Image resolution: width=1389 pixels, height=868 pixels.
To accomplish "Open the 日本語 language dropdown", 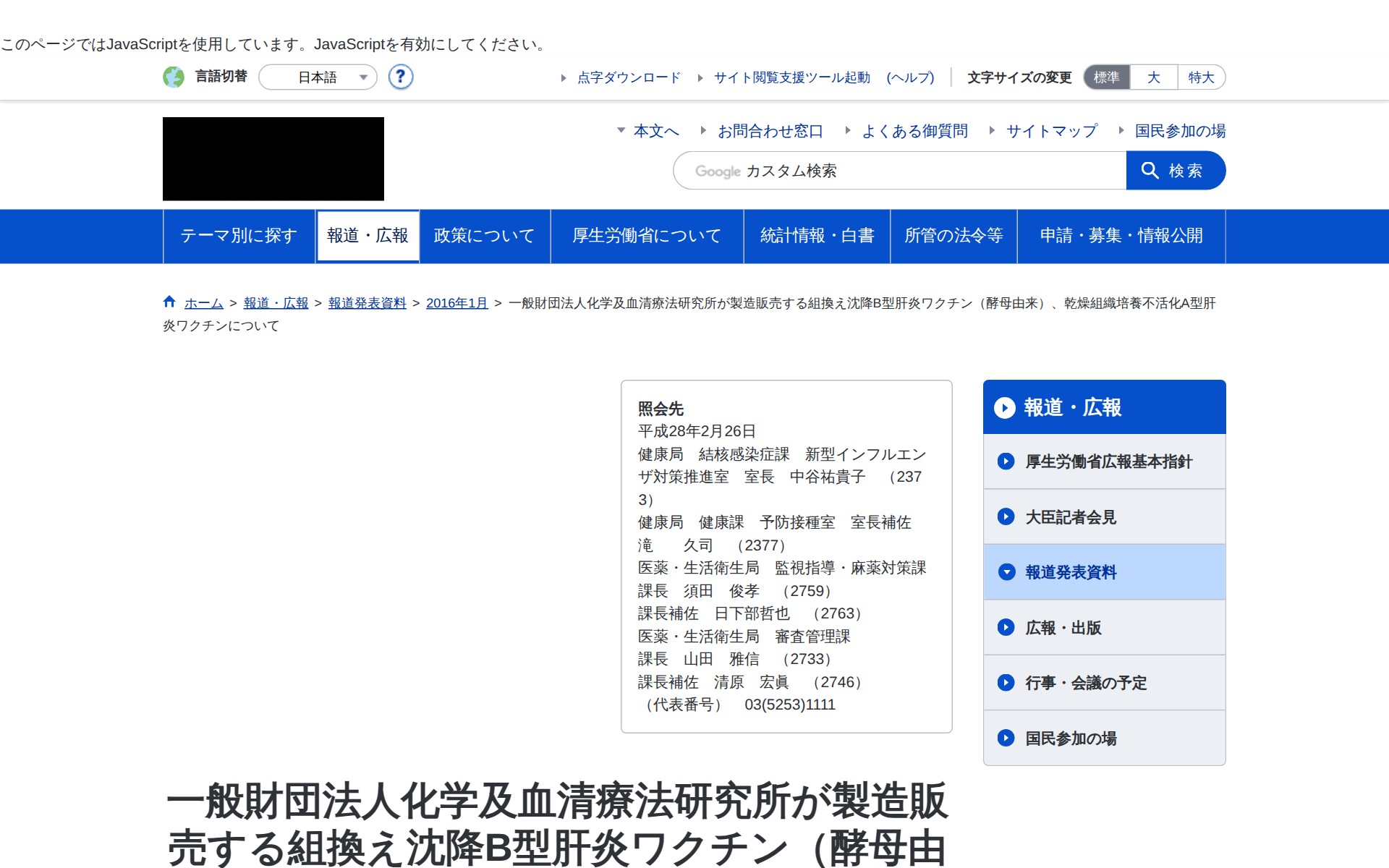I will (318, 77).
